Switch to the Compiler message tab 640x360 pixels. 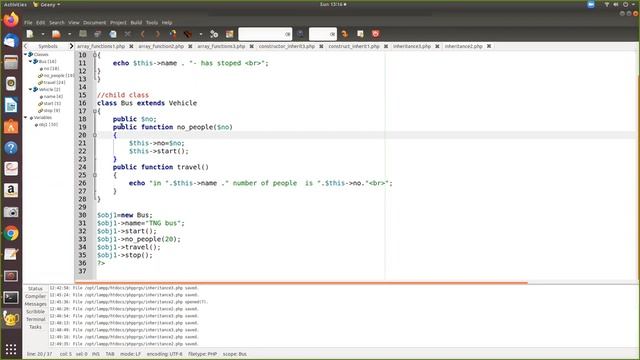[36, 296]
